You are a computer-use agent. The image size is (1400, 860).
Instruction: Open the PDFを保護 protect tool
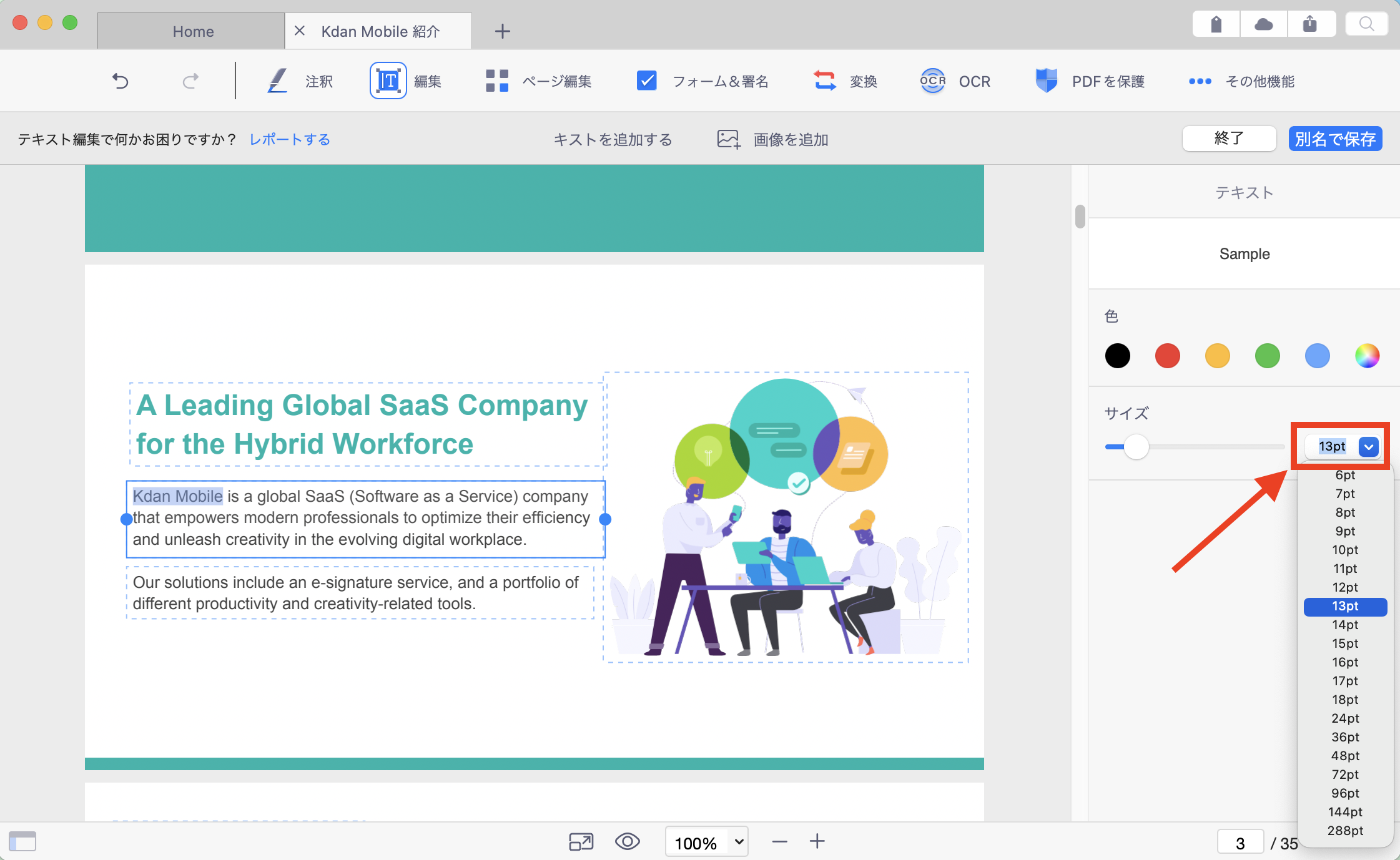click(1090, 81)
